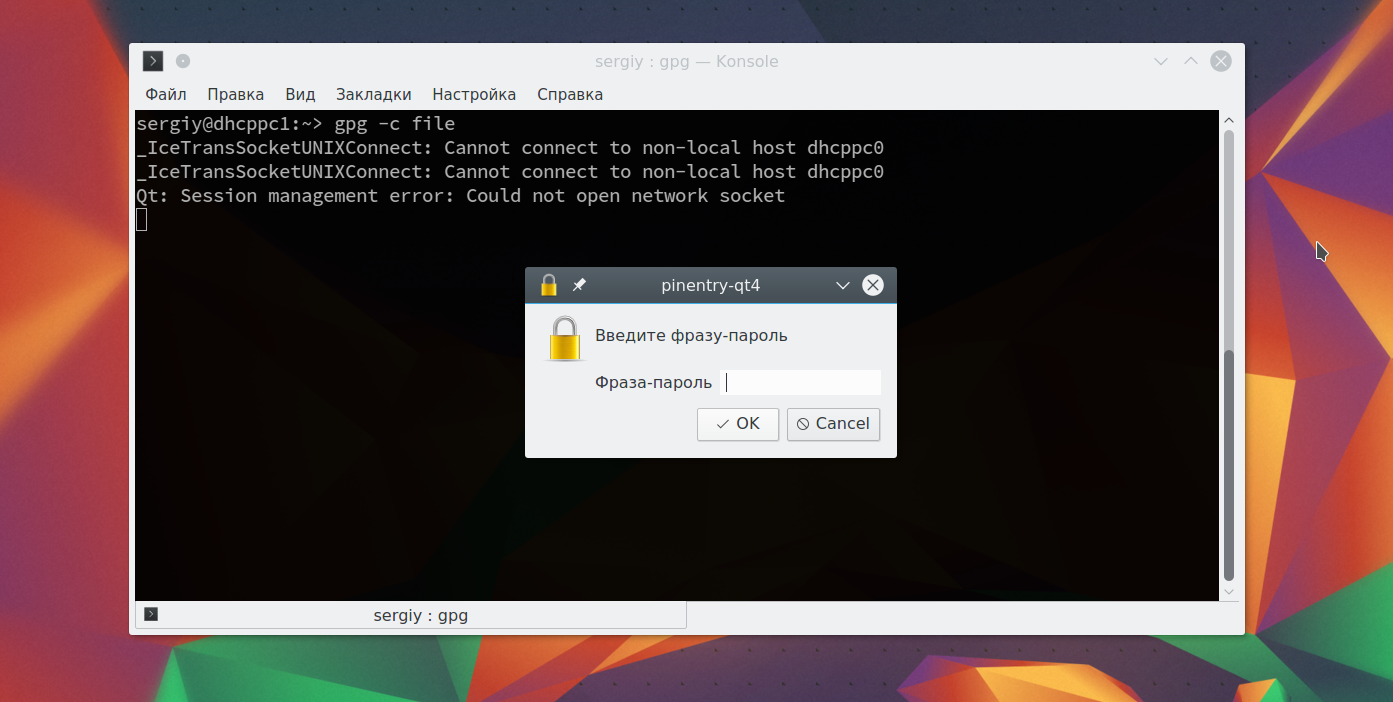1393x702 pixels.
Task: Select the sergiy : gpg tab at the bottom
Action: [420, 614]
